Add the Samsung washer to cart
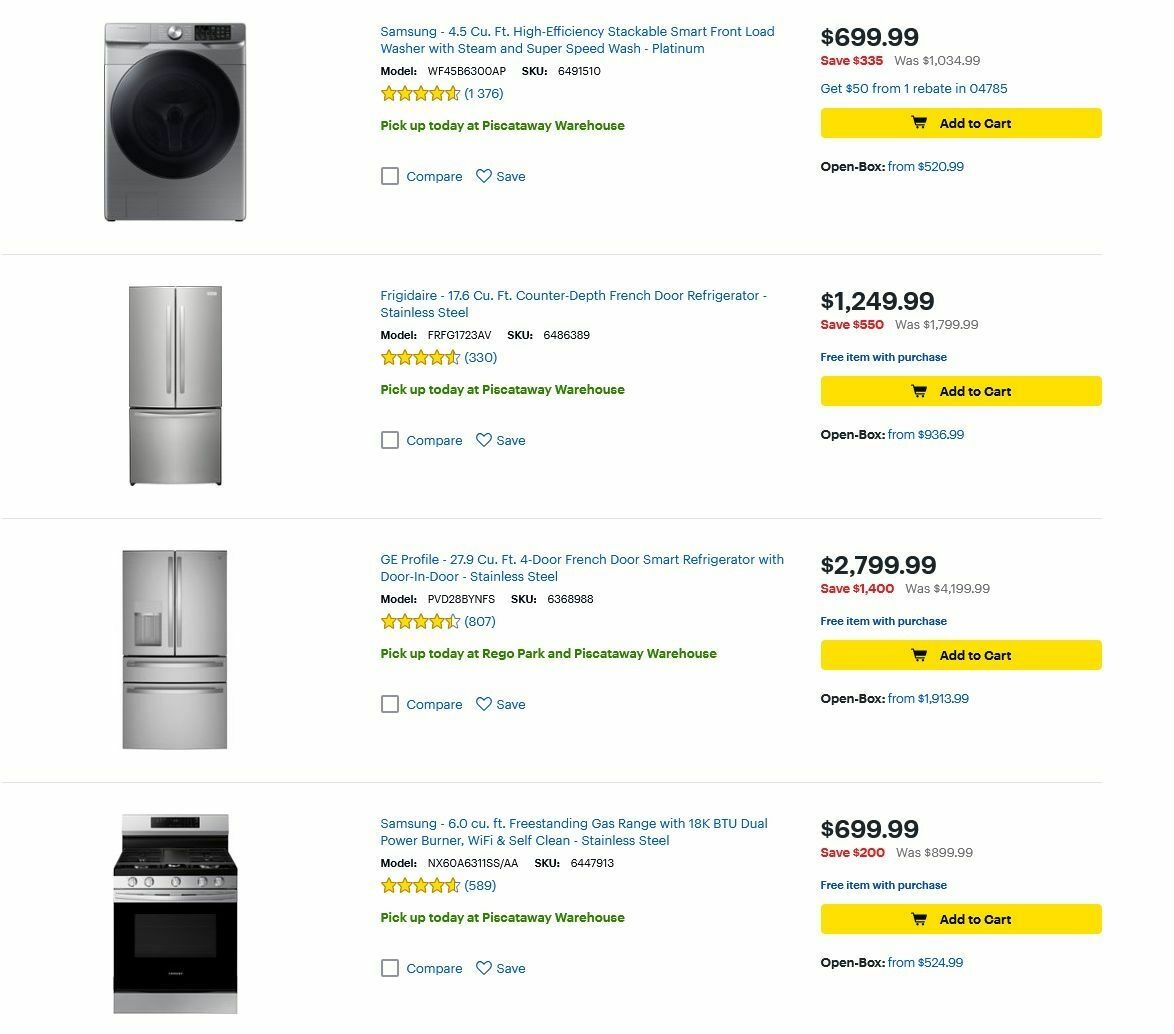Image resolution: width=1174 pixels, height=1034 pixels. click(x=960, y=123)
